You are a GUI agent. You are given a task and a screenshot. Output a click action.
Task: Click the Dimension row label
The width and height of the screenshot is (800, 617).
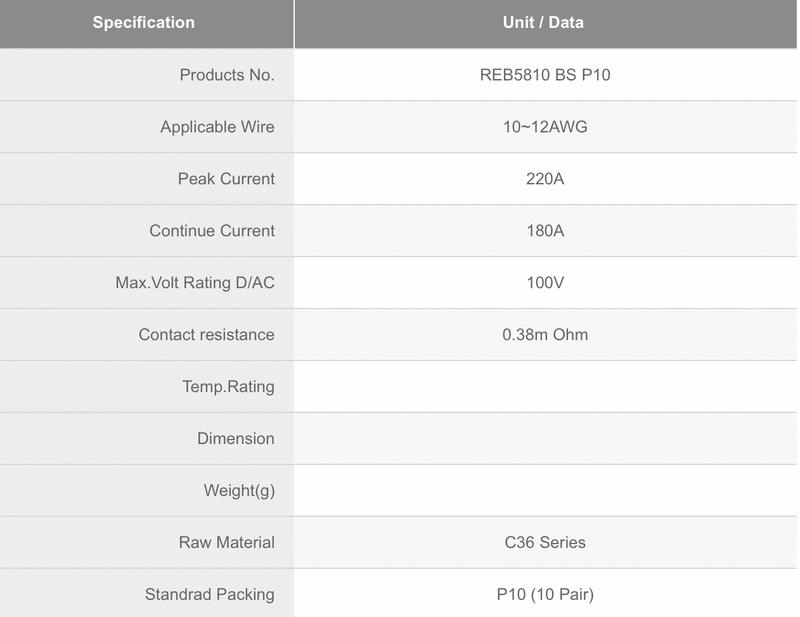coord(236,439)
